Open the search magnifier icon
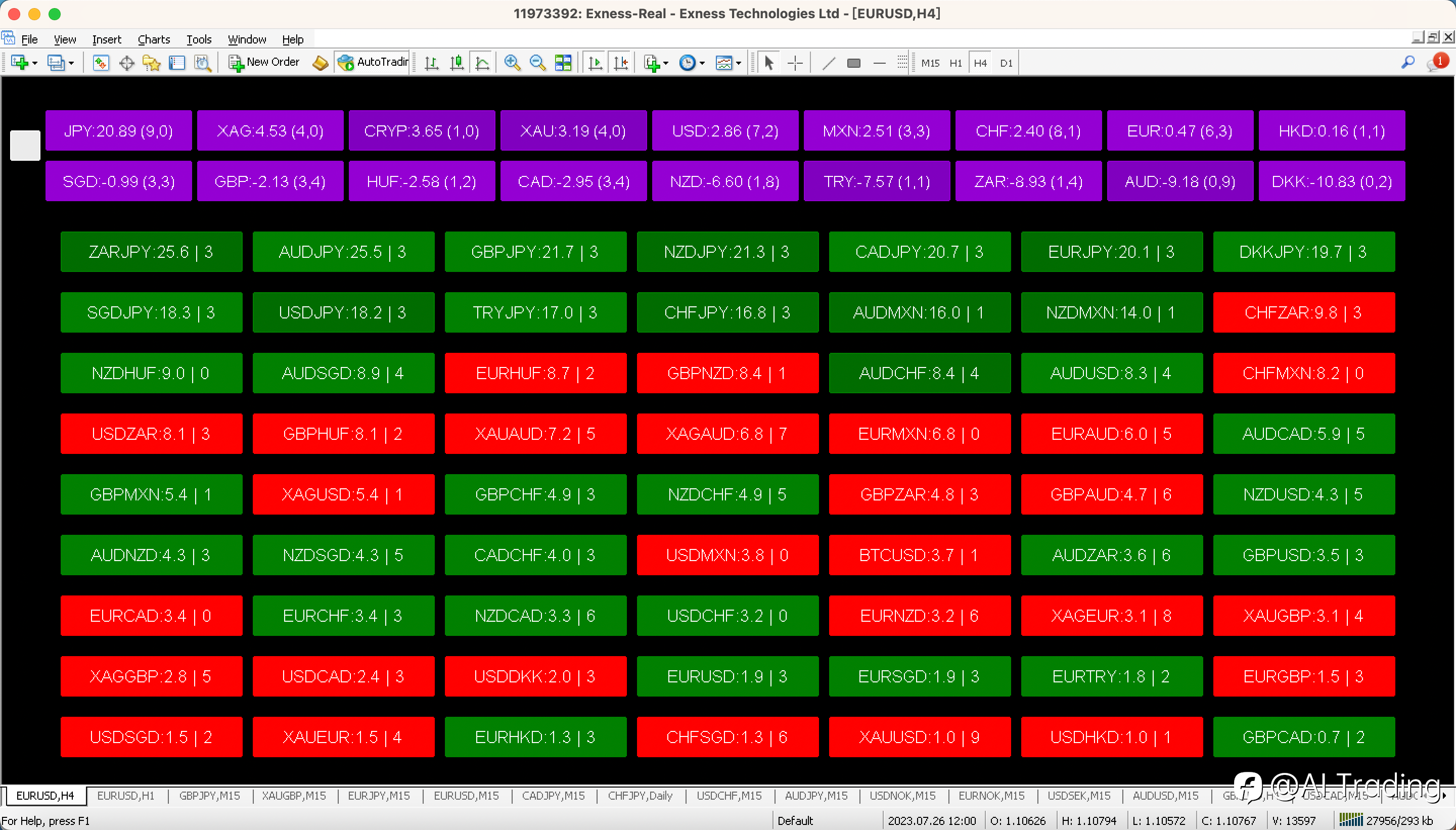 1408,62
